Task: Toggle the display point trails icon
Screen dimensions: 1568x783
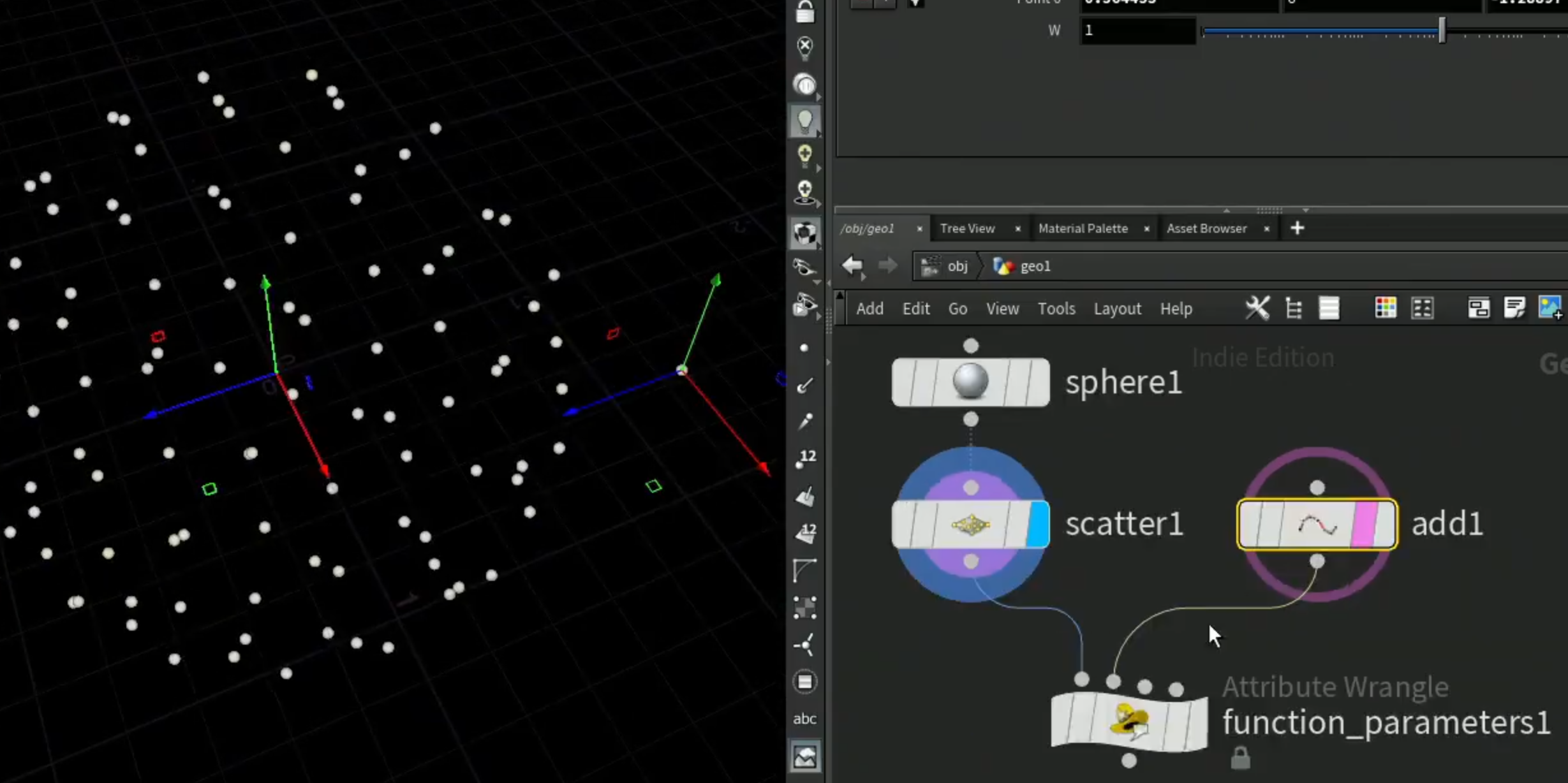Action: [x=805, y=421]
